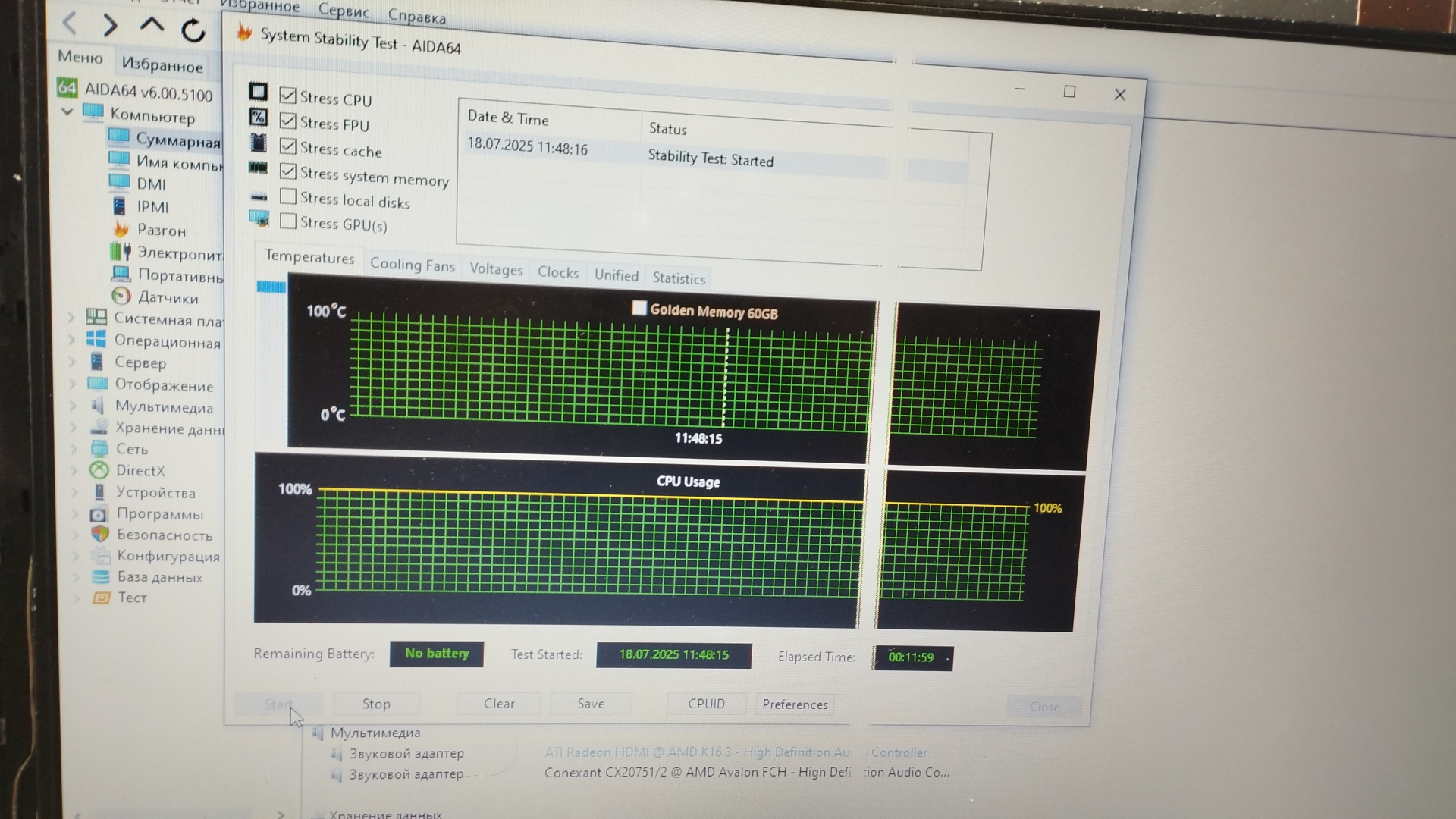Click the refresh arrow toolbar icon
This screenshot has width=1456, height=819.
(193, 30)
